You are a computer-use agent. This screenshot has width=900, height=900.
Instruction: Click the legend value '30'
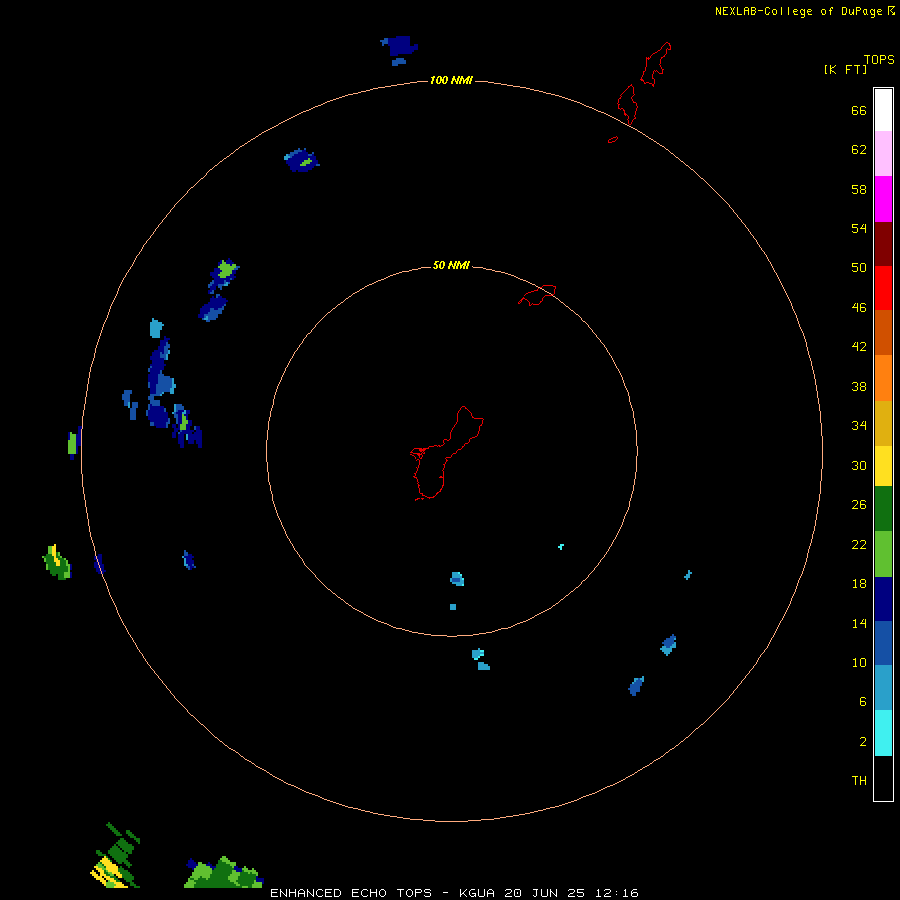click(859, 465)
